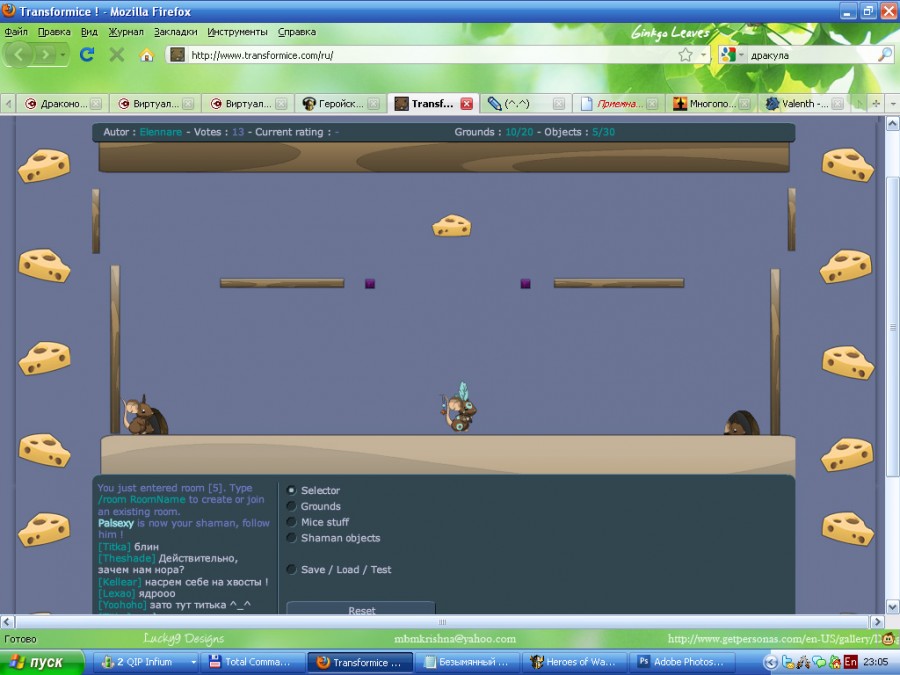Open the Закладки menu

(176, 32)
